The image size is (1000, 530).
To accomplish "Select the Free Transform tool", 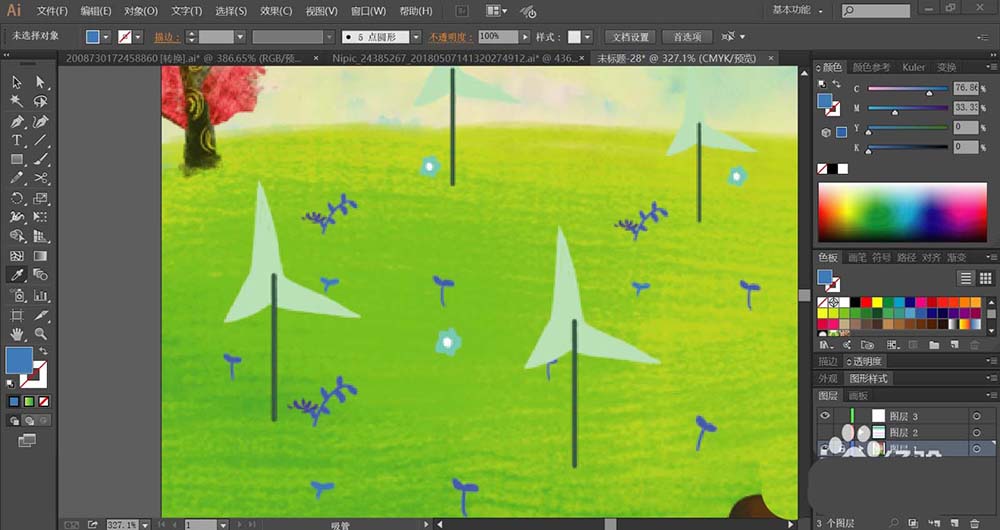I will coord(41,217).
